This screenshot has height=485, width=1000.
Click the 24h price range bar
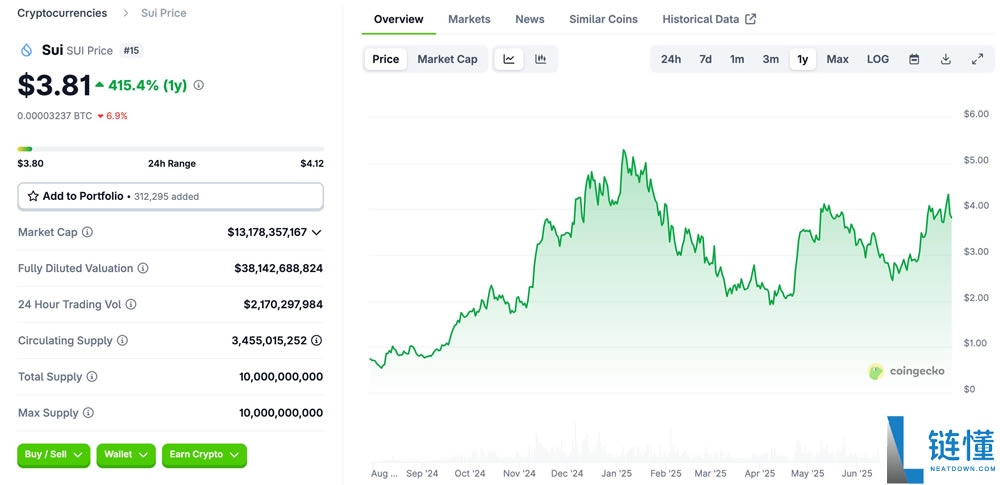point(170,149)
